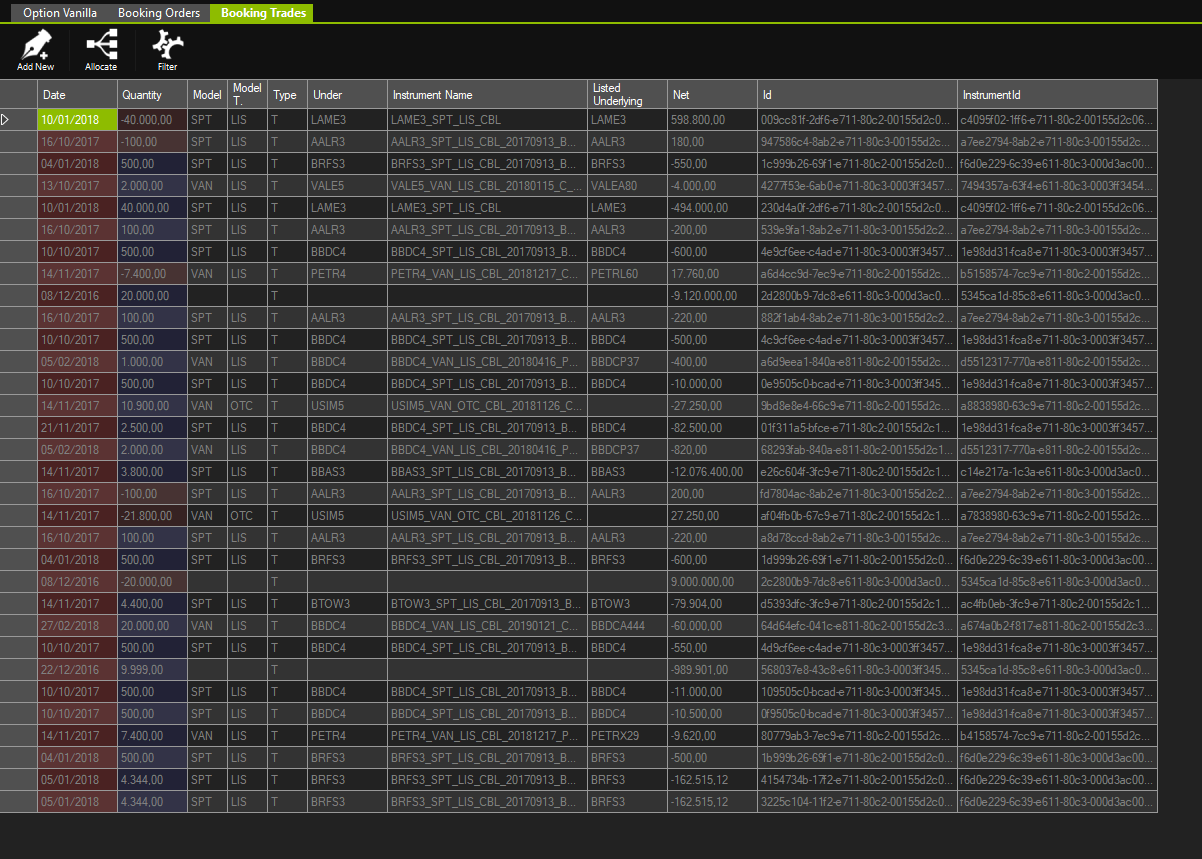This screenshot has width=1202, height=859.
Task: Click the Allocate toolbar icon
Action: click(101, 46)
